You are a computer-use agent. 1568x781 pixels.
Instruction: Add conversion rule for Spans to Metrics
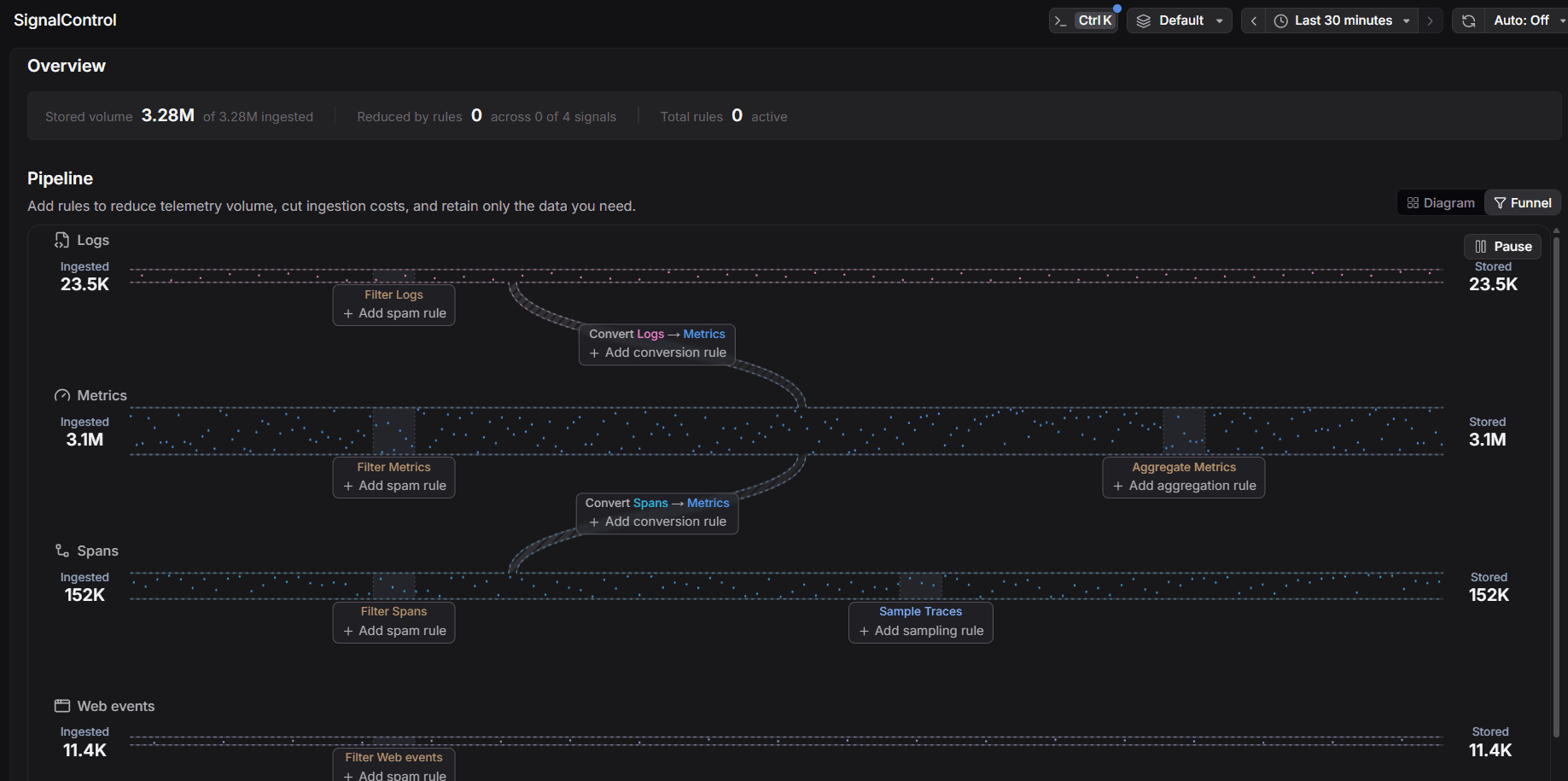point(657,522)
